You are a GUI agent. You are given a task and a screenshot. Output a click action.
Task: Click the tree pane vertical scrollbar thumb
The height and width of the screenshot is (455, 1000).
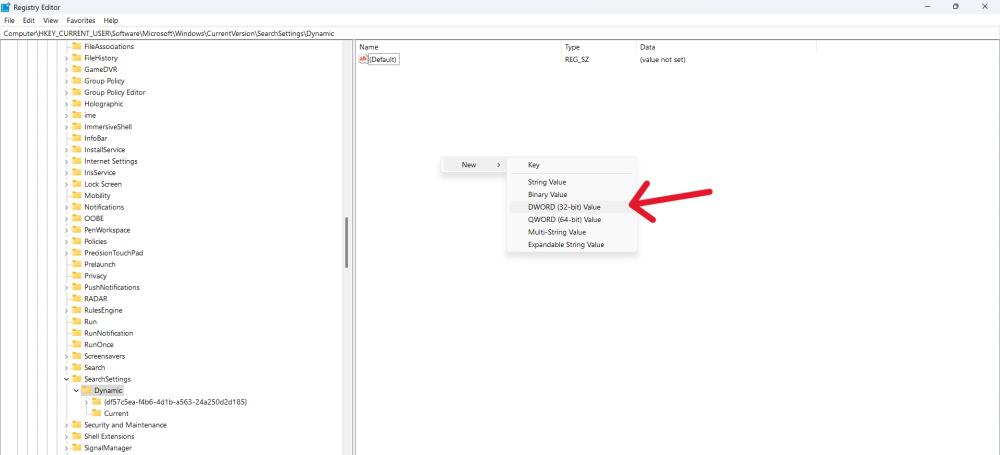click(x=347, y=242)
